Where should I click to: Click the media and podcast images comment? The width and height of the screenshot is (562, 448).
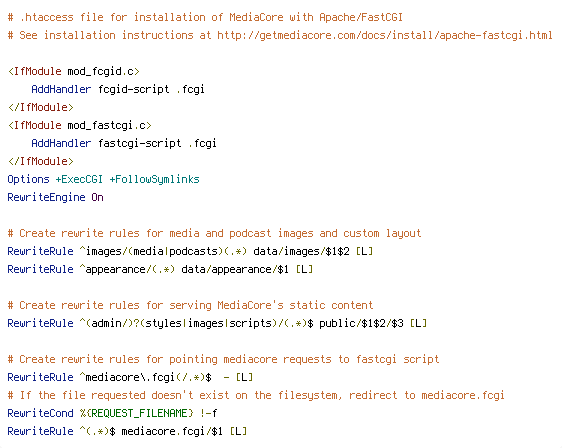(214, 233)
